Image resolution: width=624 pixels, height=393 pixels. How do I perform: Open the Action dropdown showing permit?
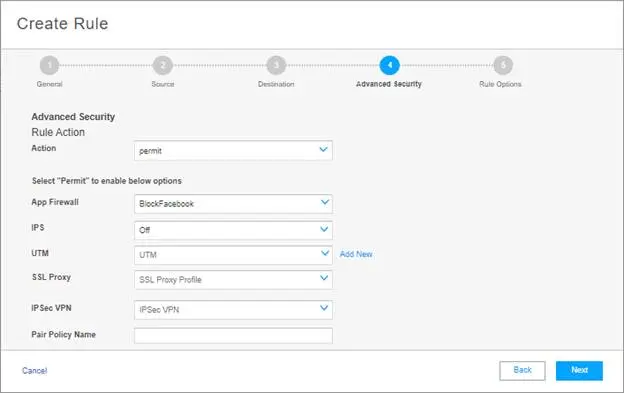(233, 150)
